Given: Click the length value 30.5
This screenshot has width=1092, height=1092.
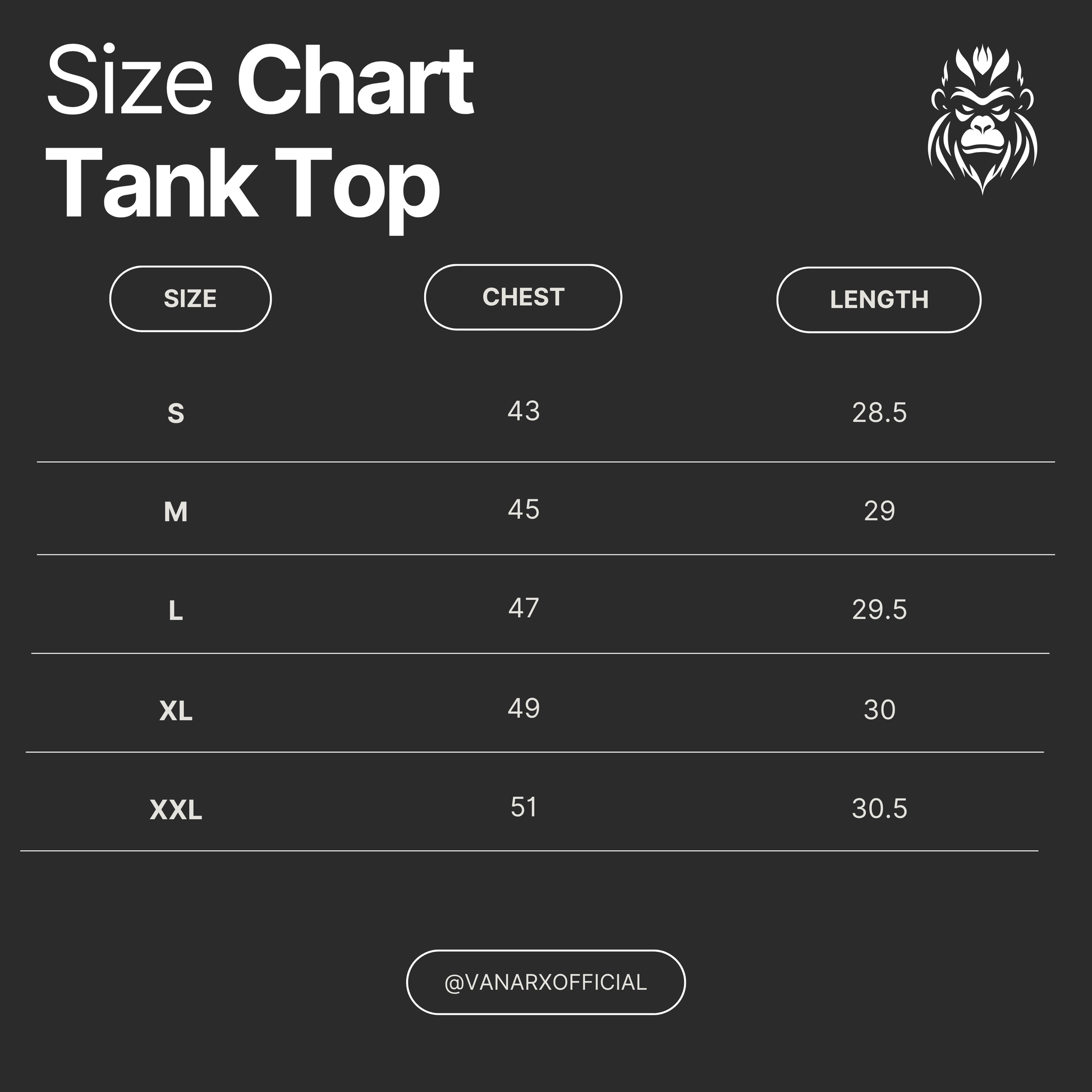Looking at the screenshot, I should (879, 809).
